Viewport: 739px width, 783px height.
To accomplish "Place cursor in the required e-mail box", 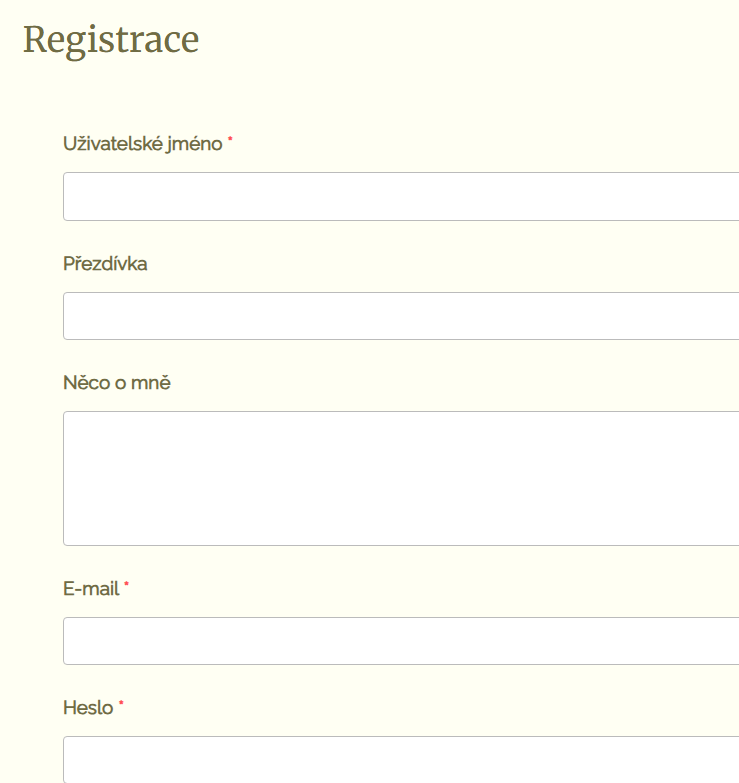I will click(400, 641).
